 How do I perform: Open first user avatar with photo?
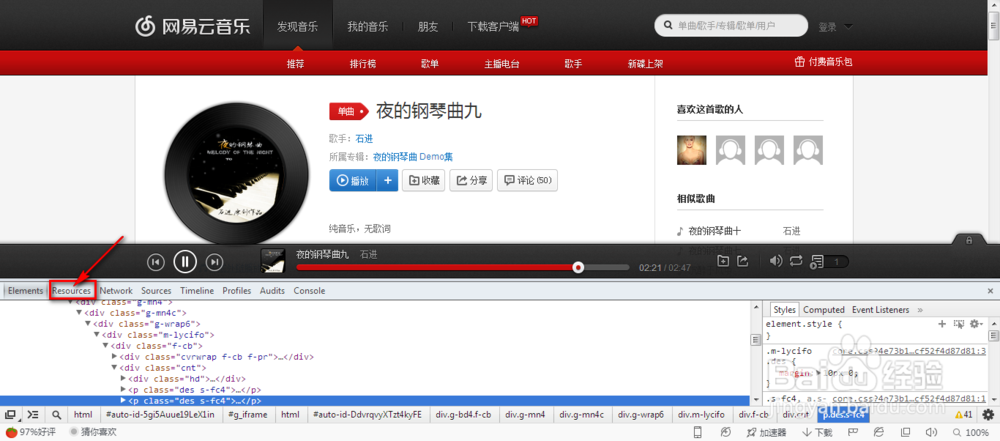pyautogui.click(x=691, y=151)
